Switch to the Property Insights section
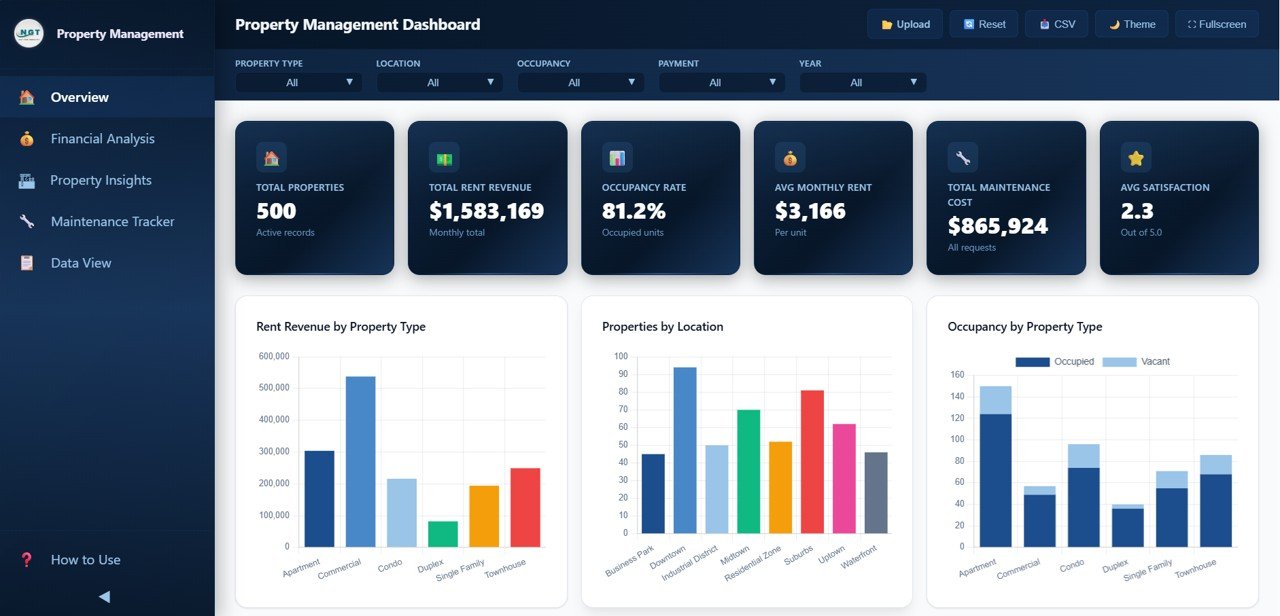The width and height of the screenshot is (1280, 616). pyautogui.click(x=101, y=180)
